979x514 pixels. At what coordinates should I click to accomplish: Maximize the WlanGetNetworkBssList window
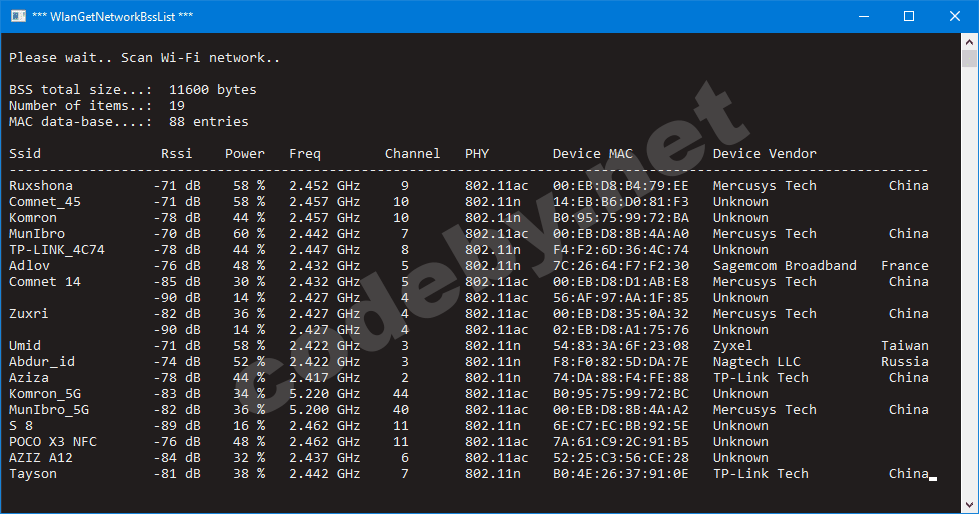[x=909, y=16]
